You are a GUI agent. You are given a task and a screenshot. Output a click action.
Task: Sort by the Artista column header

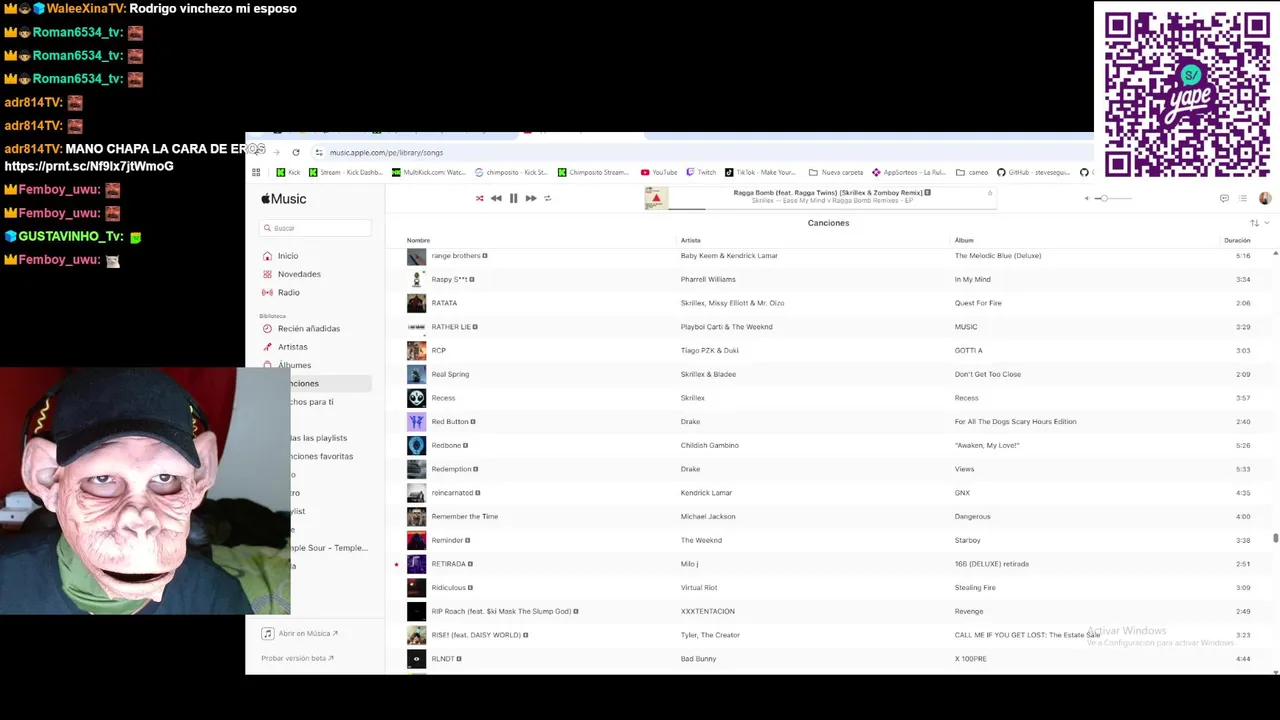(x=691, y=240)
